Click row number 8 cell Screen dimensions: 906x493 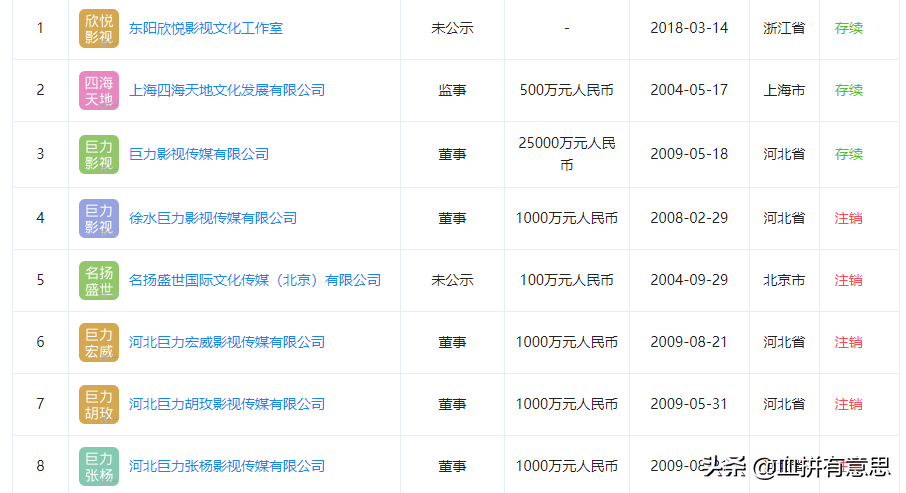click(40, 466)
